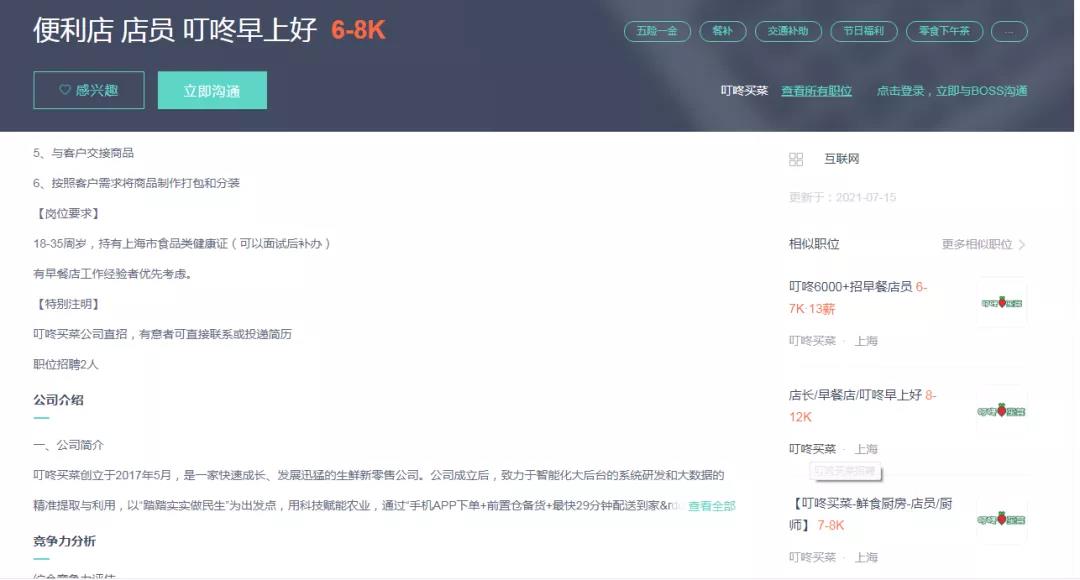Open the 查看所有职位 link
This screenshot has width=1080, height=580.
pyautogui.click(x=816, y=91)
